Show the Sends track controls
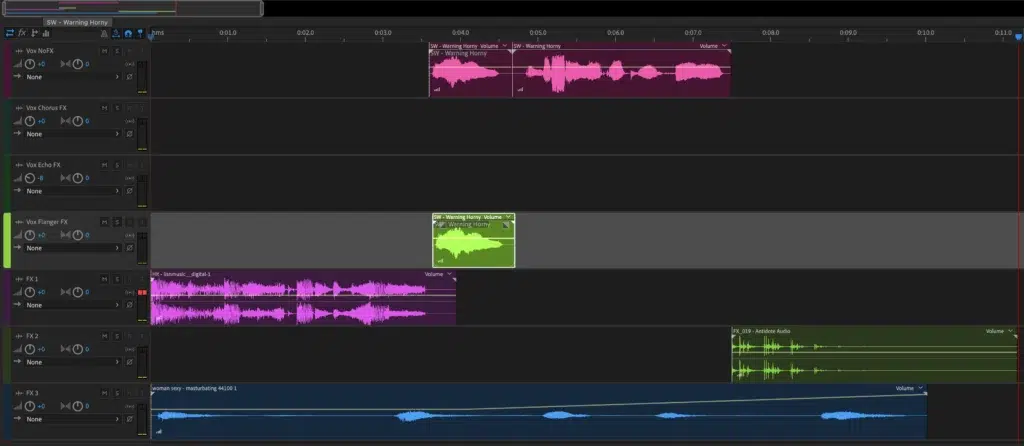Screen dimensions: 1024x446 click(x=35, y=33)
